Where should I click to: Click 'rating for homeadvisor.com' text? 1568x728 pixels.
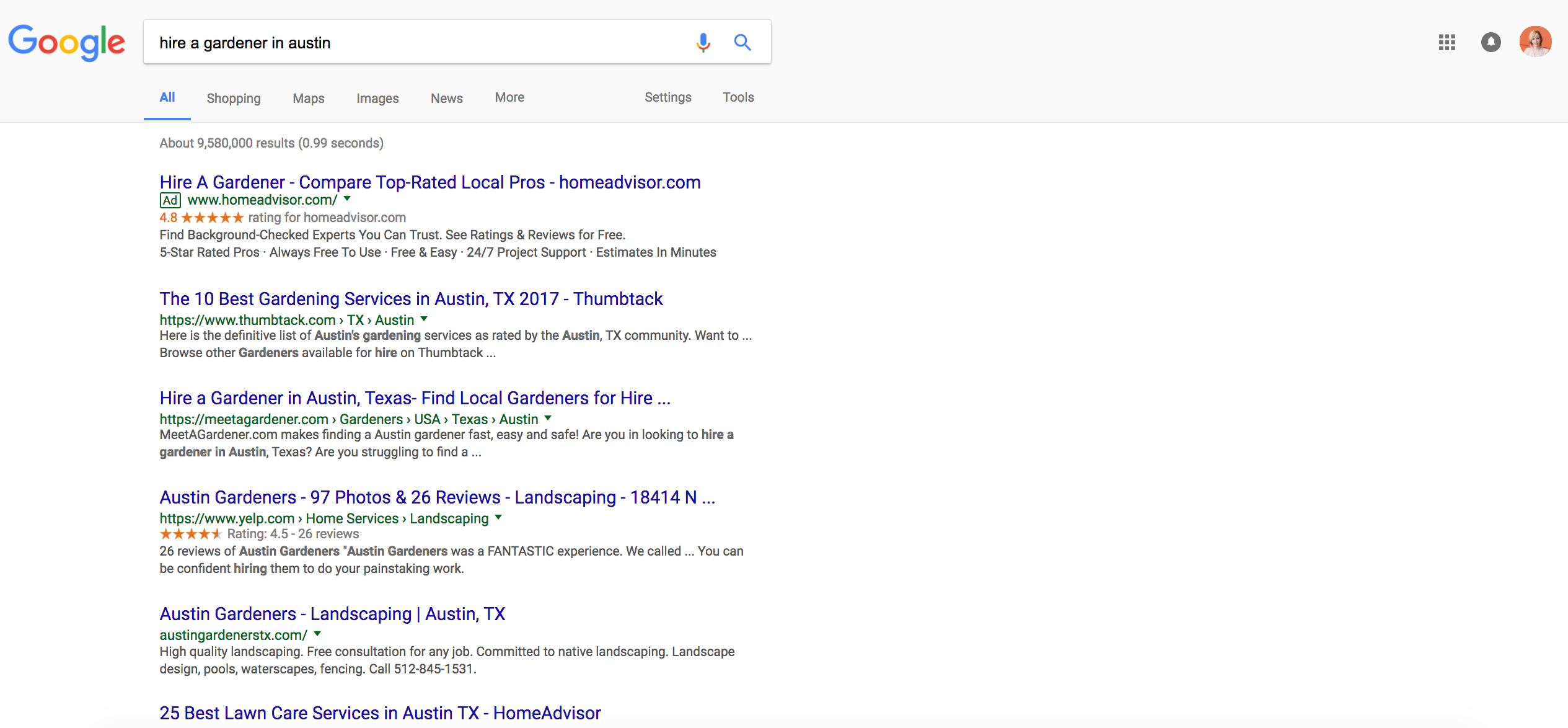[x=327, y=218]
